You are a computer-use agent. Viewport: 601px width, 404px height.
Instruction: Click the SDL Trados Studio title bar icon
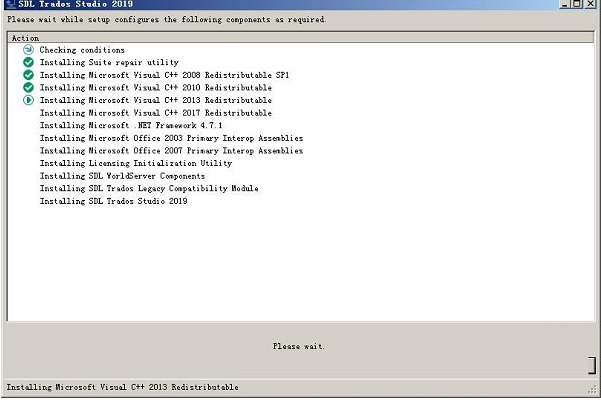pos(10,4)
